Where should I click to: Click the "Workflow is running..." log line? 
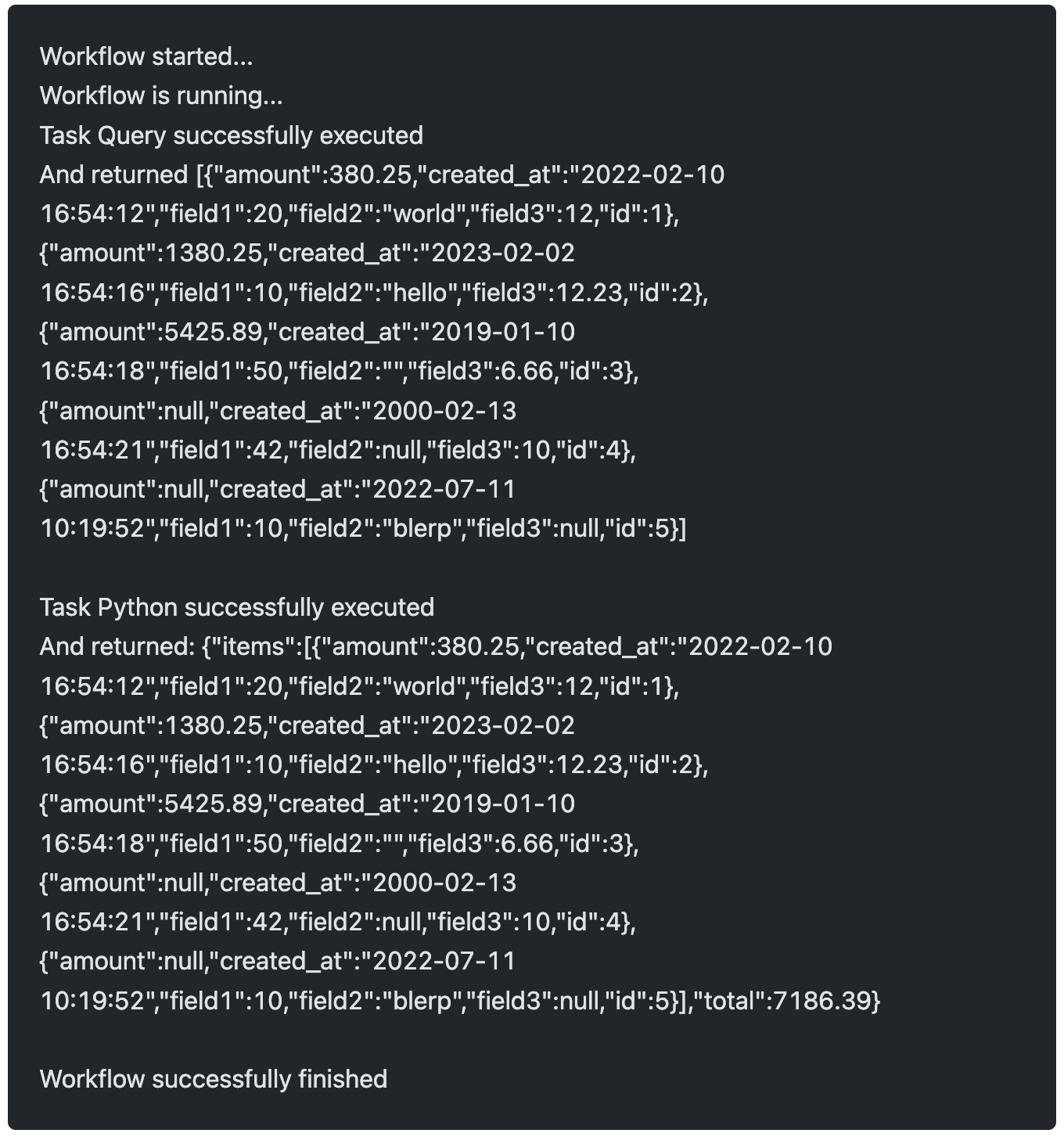point(161,95)
